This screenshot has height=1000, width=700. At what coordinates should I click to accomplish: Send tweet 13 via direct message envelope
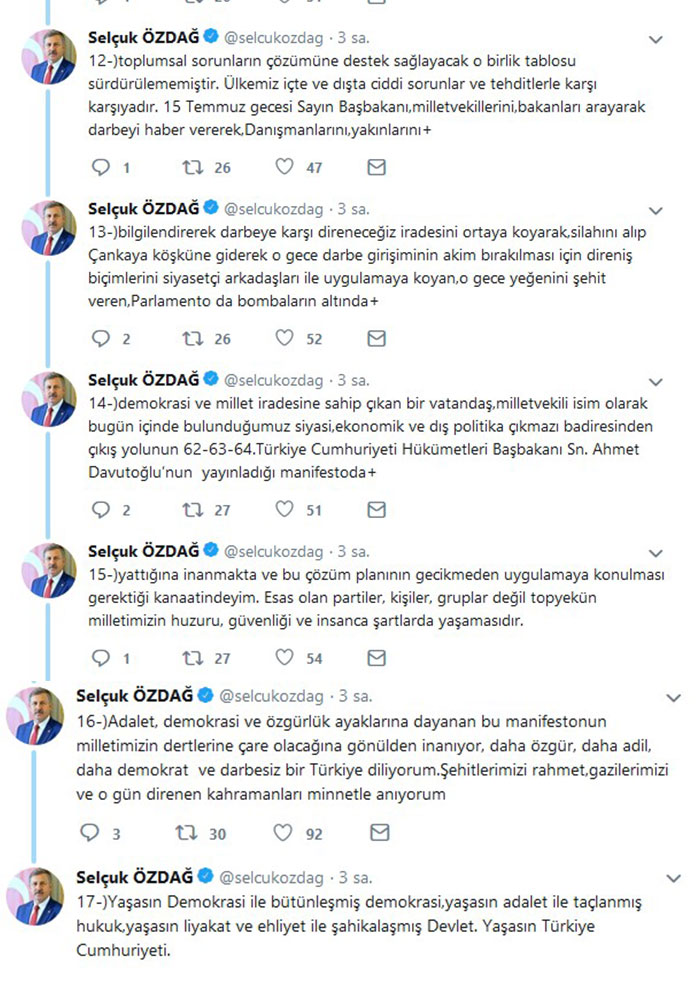pos(377,338)
